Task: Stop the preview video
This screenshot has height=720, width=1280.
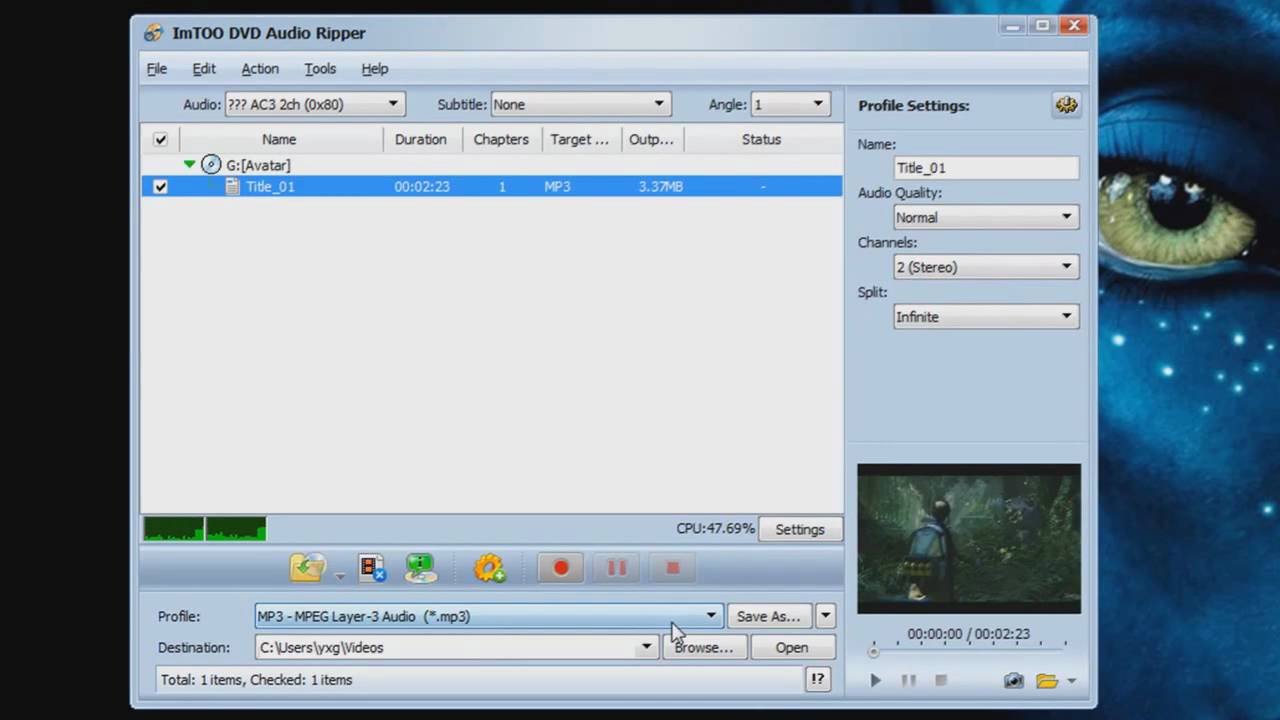Action: [940, 680]
